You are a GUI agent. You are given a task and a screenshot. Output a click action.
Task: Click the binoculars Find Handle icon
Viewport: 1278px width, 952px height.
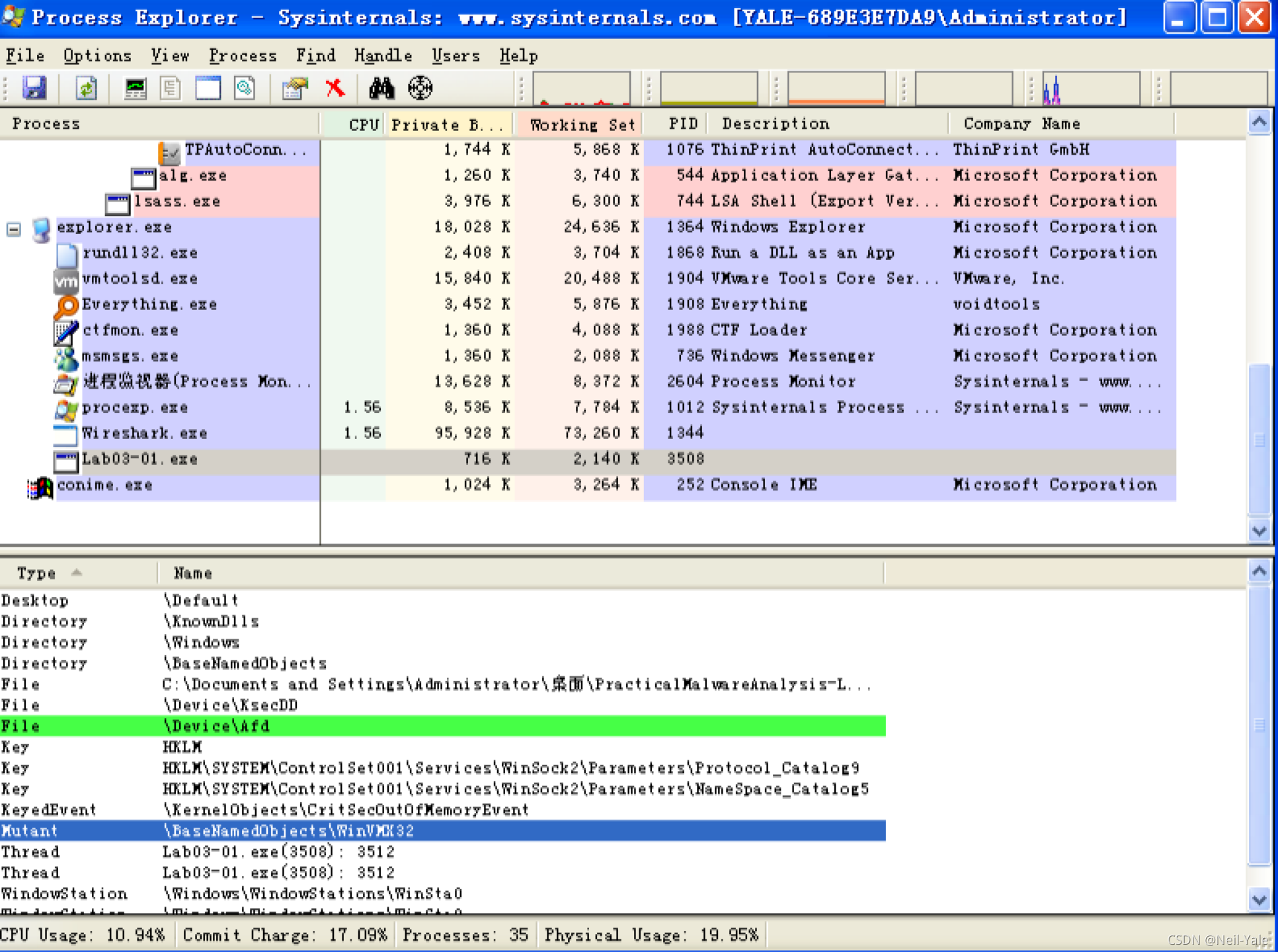(381, 88)
